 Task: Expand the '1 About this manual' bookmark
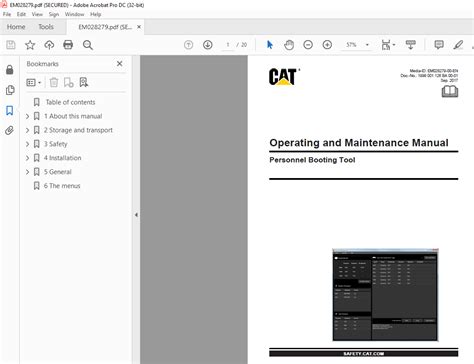tap(27, 116)
